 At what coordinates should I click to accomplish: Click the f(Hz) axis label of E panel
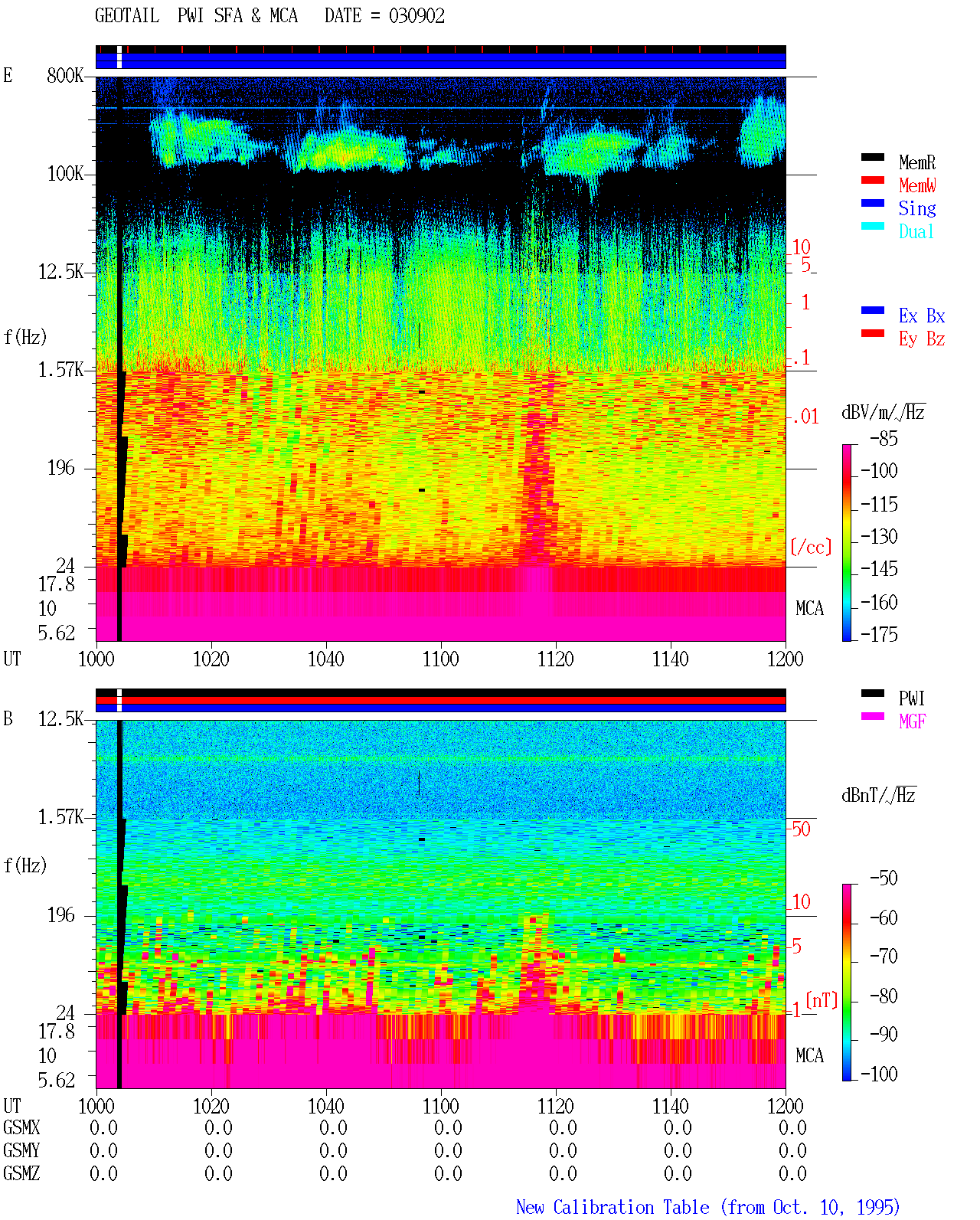(x=25, y=336)
